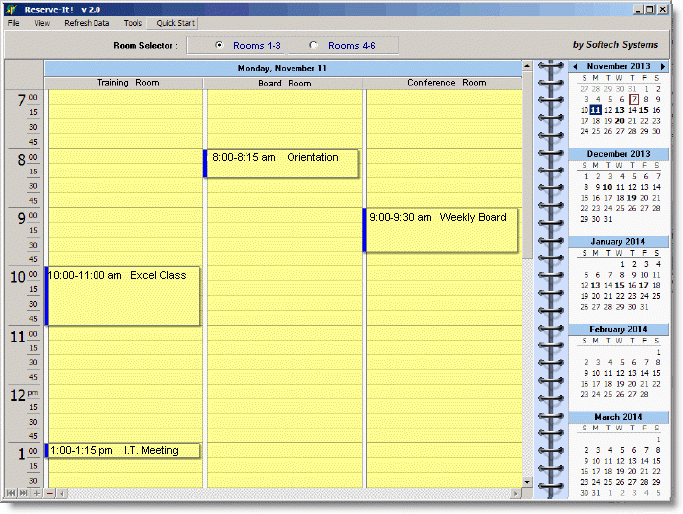This screenshot has height=514, width=683.
Task: Click the Board Room column header
Action: (x=283, y=83)
